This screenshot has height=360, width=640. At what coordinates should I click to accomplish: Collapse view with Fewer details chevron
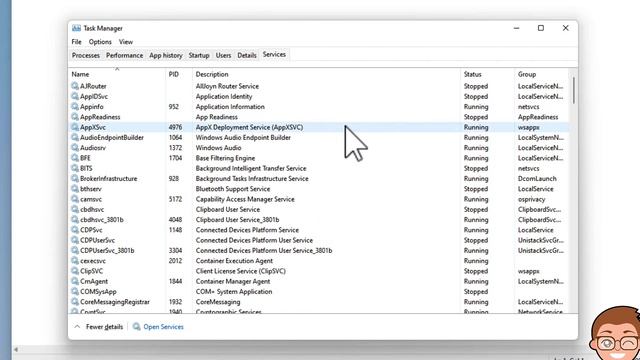[x=77, y=327]
